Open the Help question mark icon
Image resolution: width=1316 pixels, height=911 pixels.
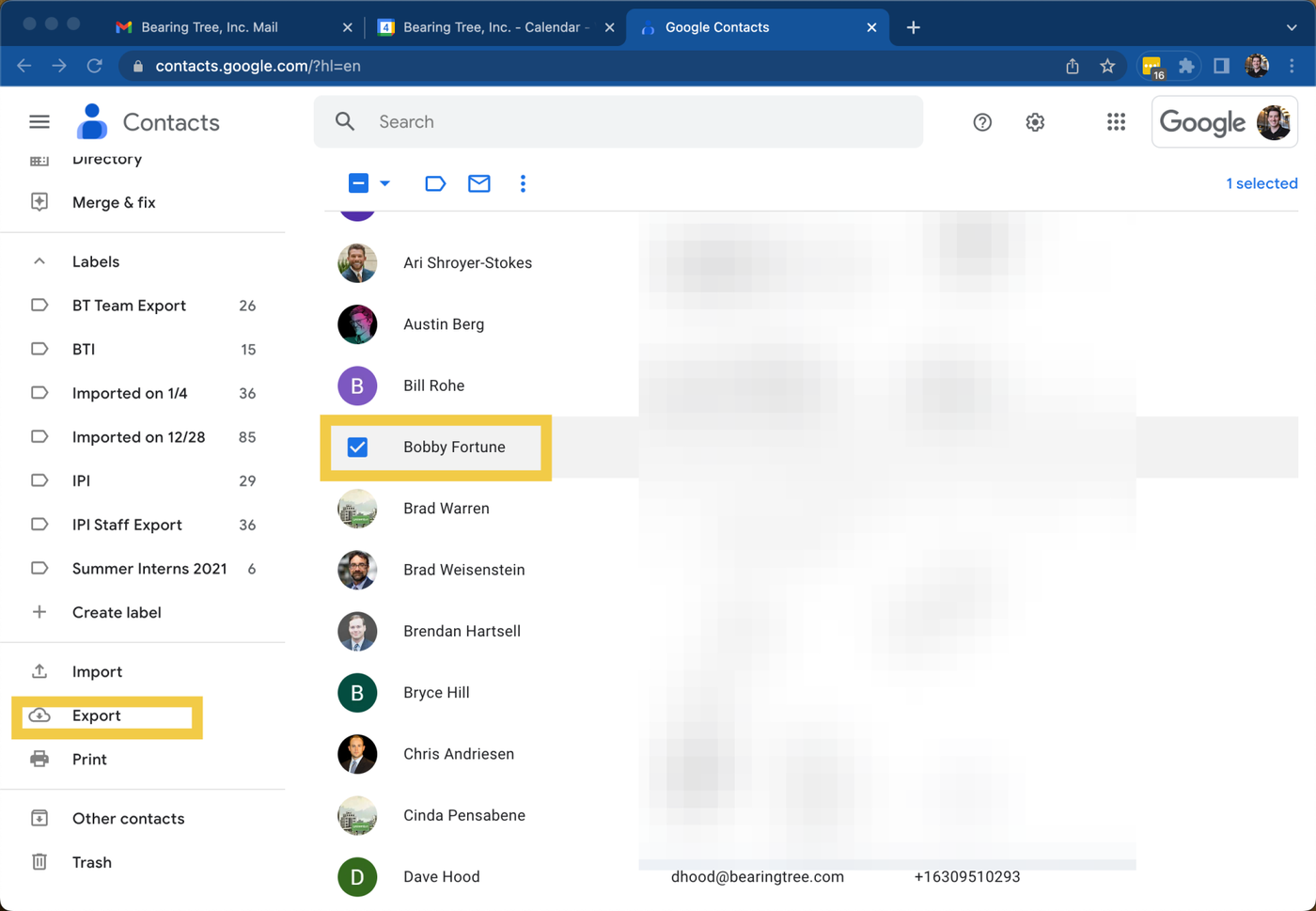click(x=982, y=122)
